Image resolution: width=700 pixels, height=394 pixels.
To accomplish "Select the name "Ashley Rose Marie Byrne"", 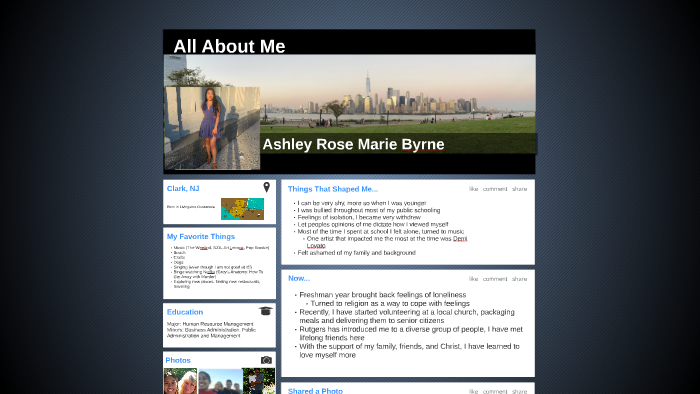I will pos(353,144).
